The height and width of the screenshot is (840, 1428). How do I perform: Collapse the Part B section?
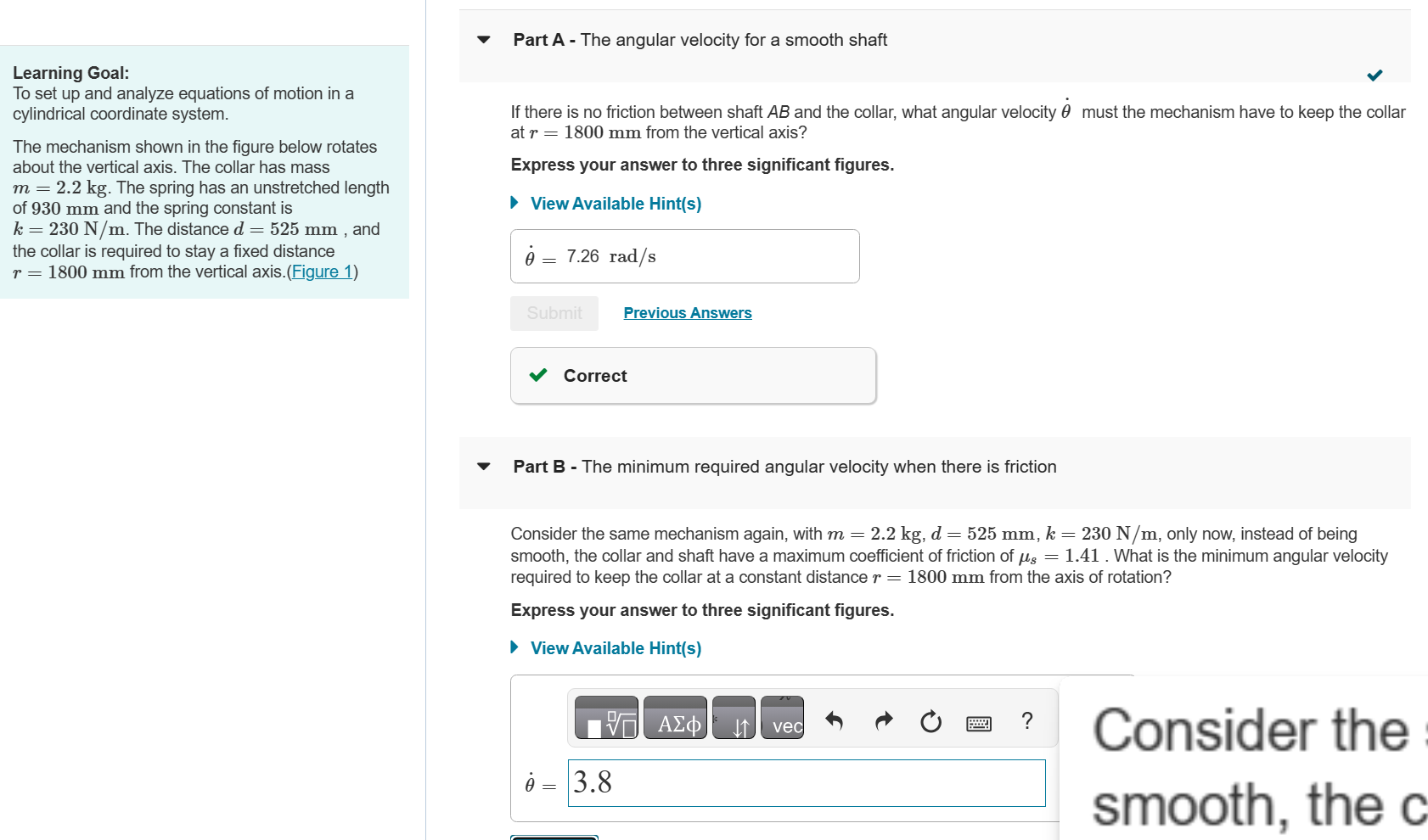(x=482, y=466)
